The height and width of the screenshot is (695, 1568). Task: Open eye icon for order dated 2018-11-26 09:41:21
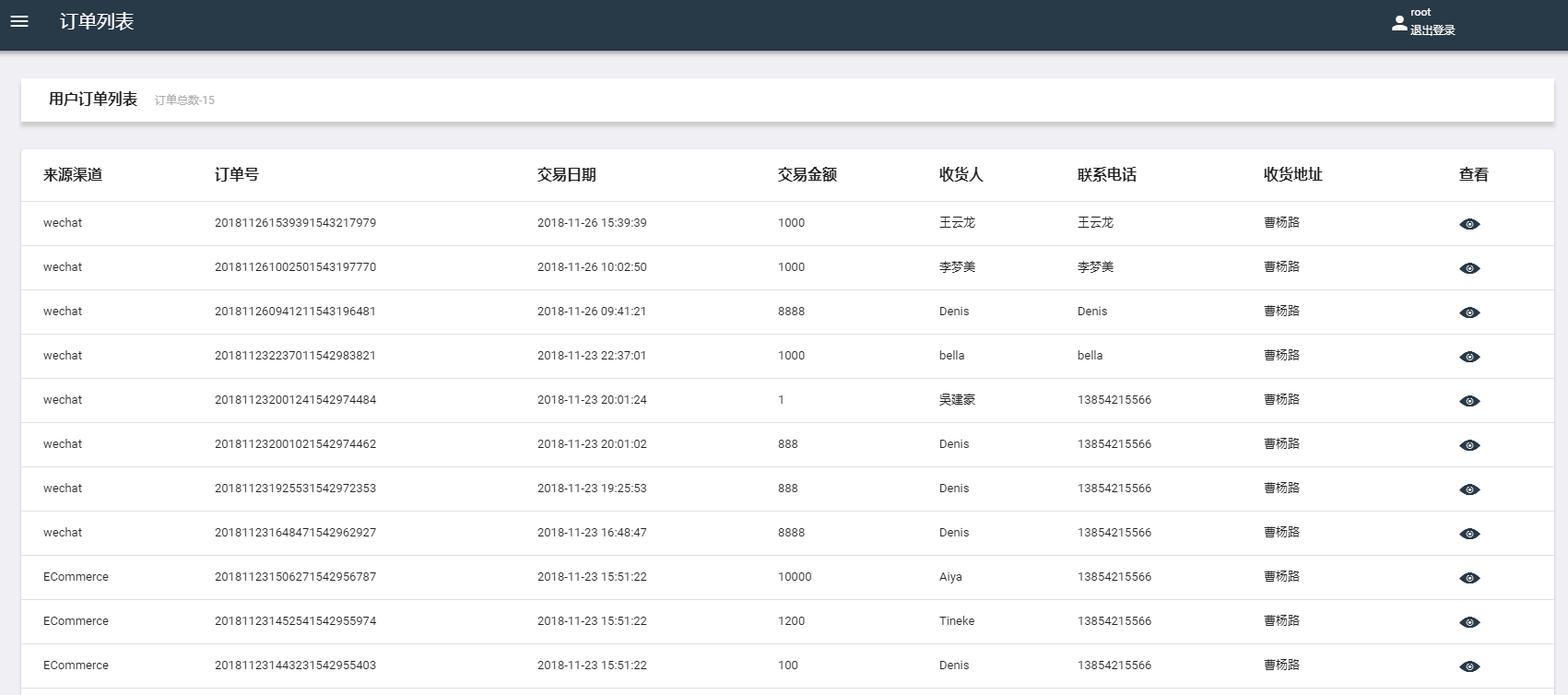pos(1469,312)
